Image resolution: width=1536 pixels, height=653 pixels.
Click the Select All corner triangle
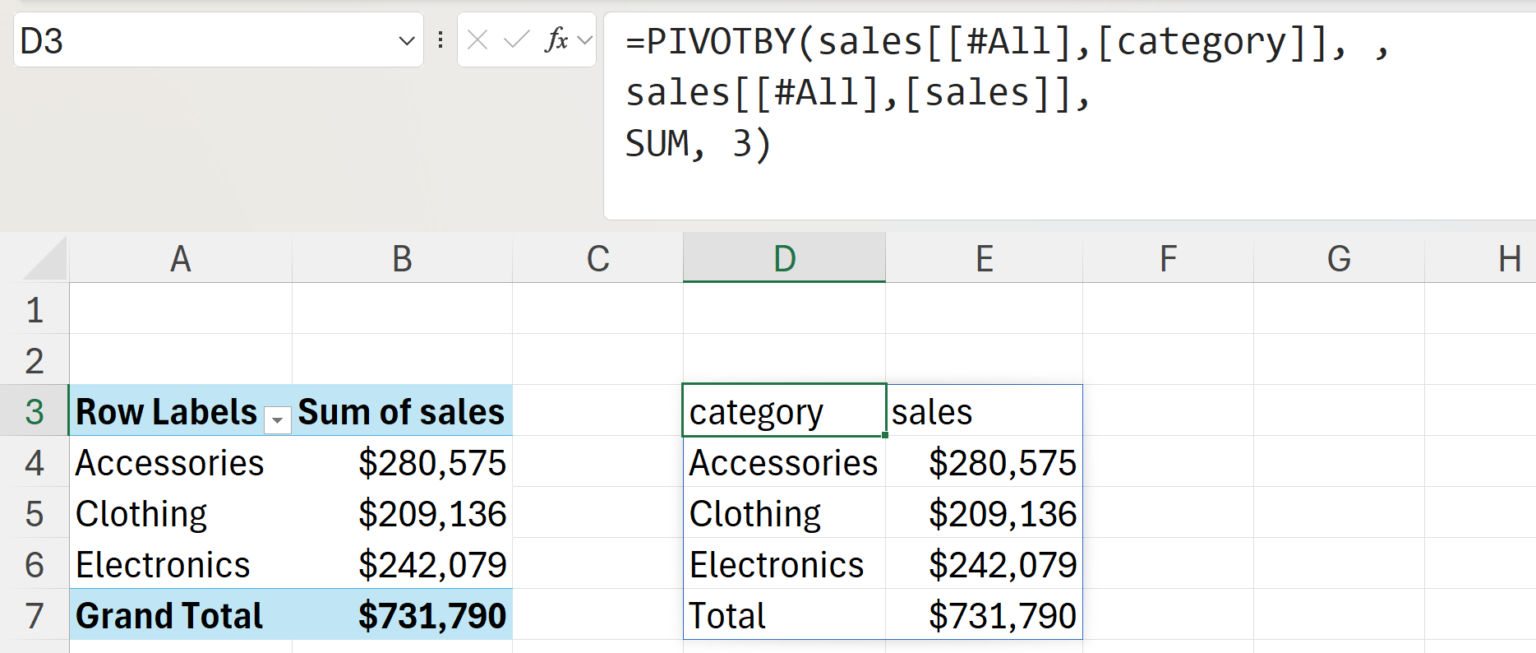[x=44, y=260]
